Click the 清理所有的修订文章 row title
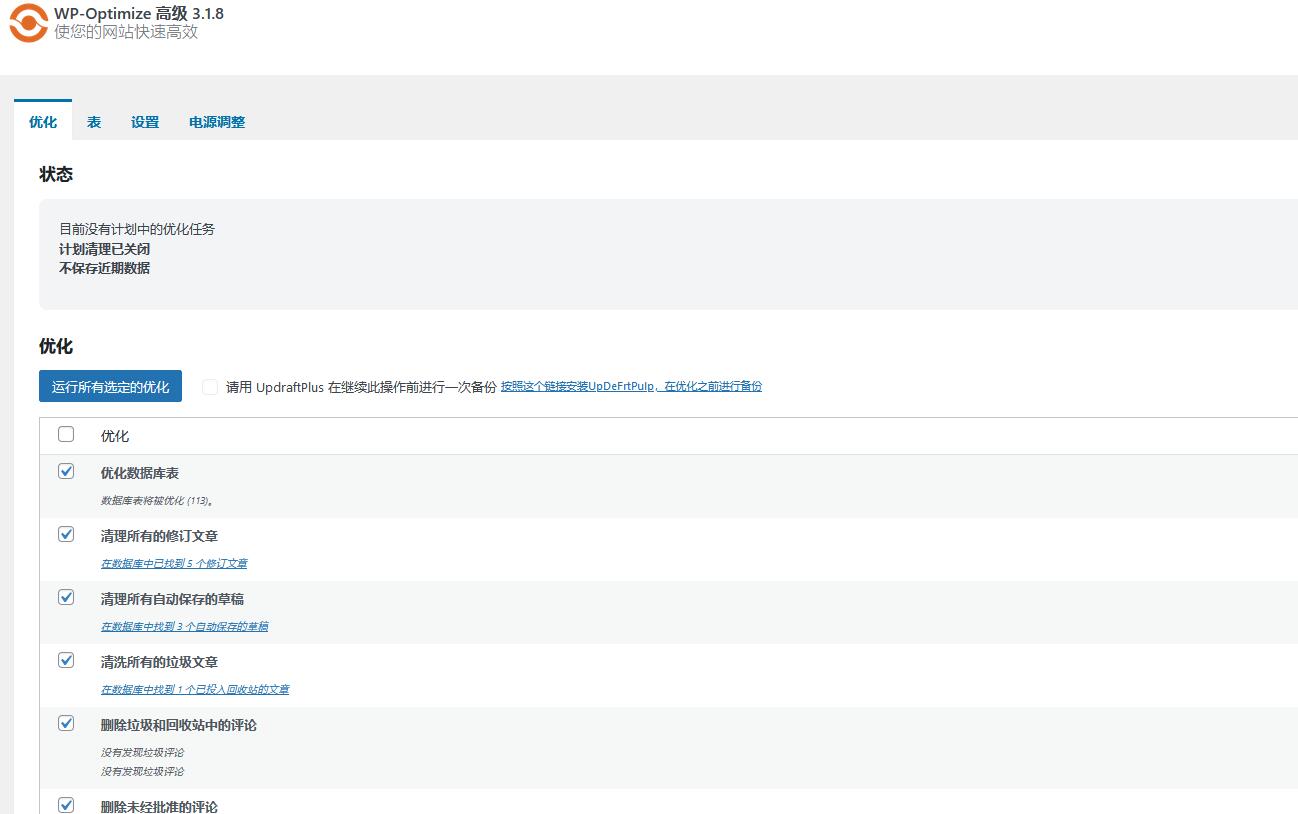Viewport: 1298px width, 814px height. coord(159,536)
